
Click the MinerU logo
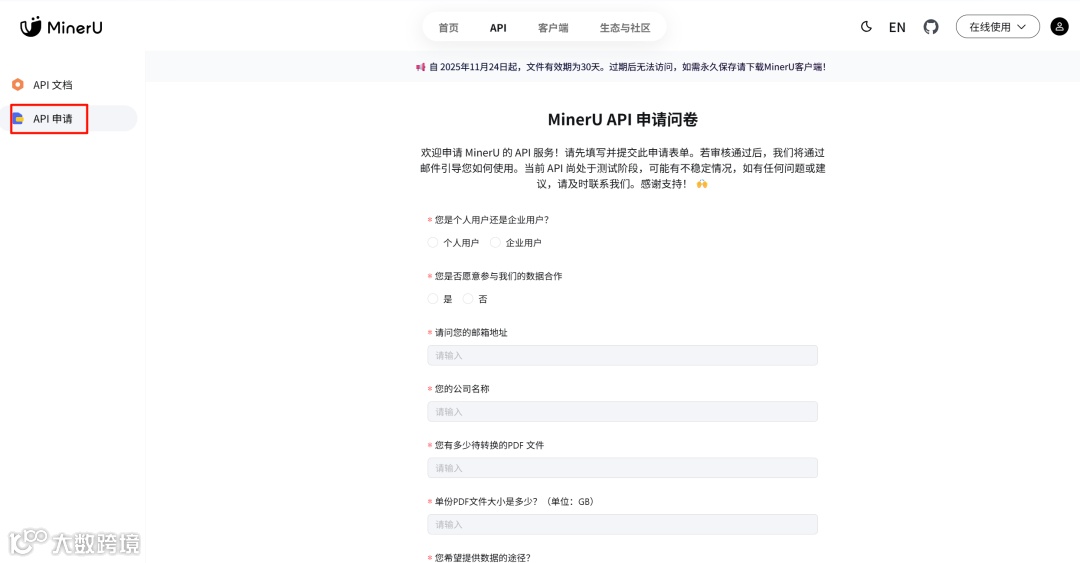click(x=61, y=27)
